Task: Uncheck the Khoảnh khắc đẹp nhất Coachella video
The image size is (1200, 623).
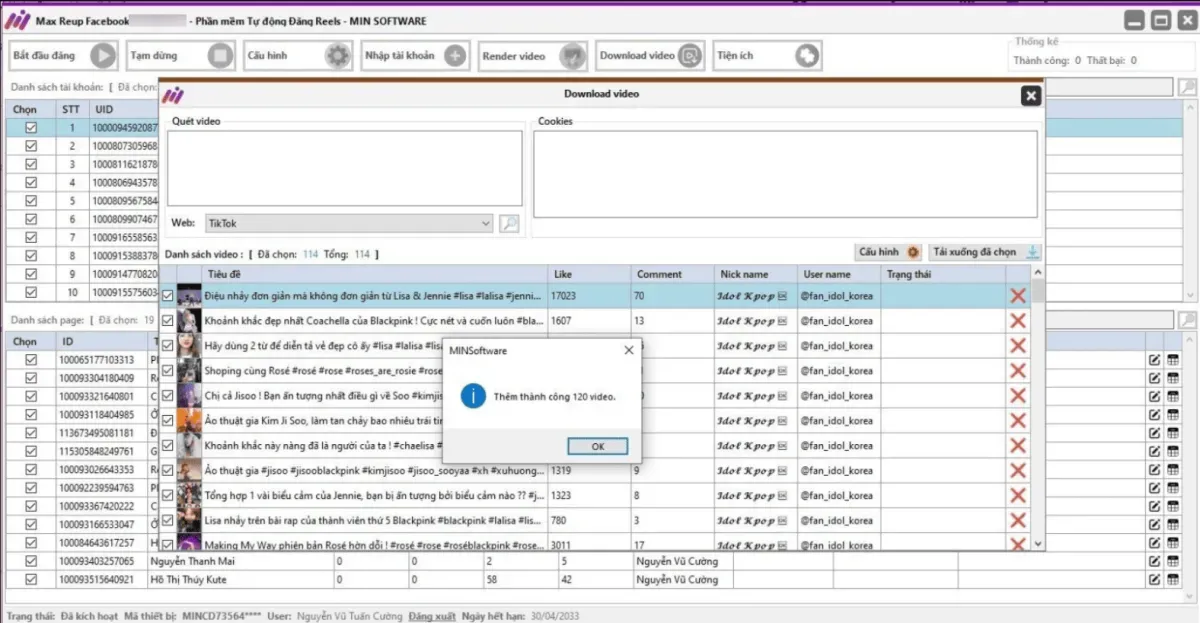Action: point(167,321)
